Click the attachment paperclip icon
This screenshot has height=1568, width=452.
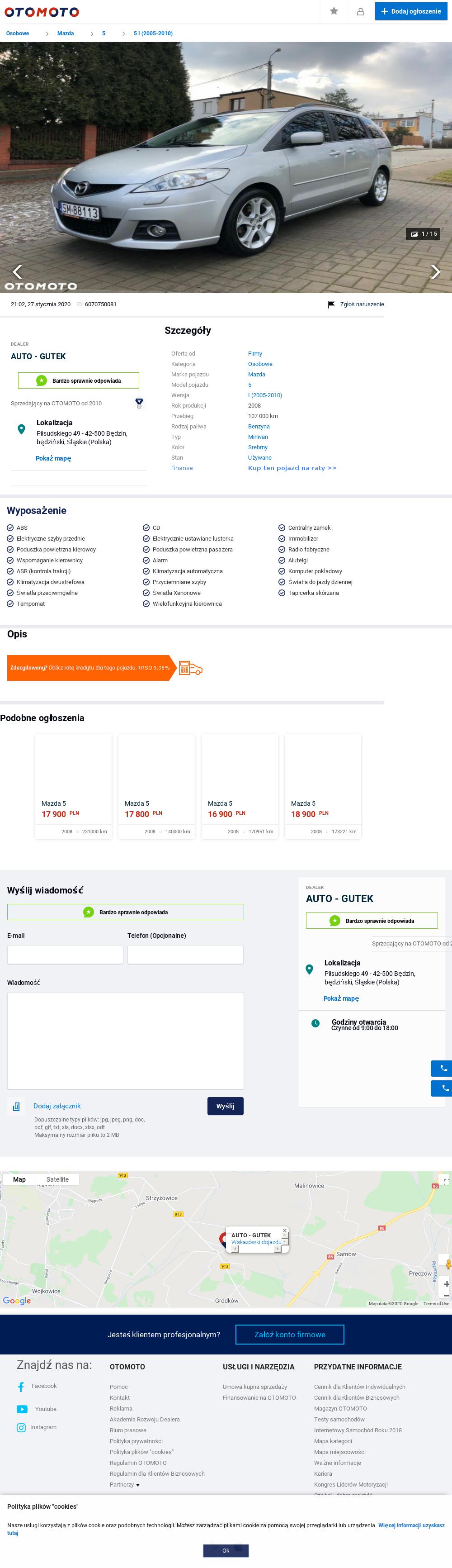tap(16, 1106)
